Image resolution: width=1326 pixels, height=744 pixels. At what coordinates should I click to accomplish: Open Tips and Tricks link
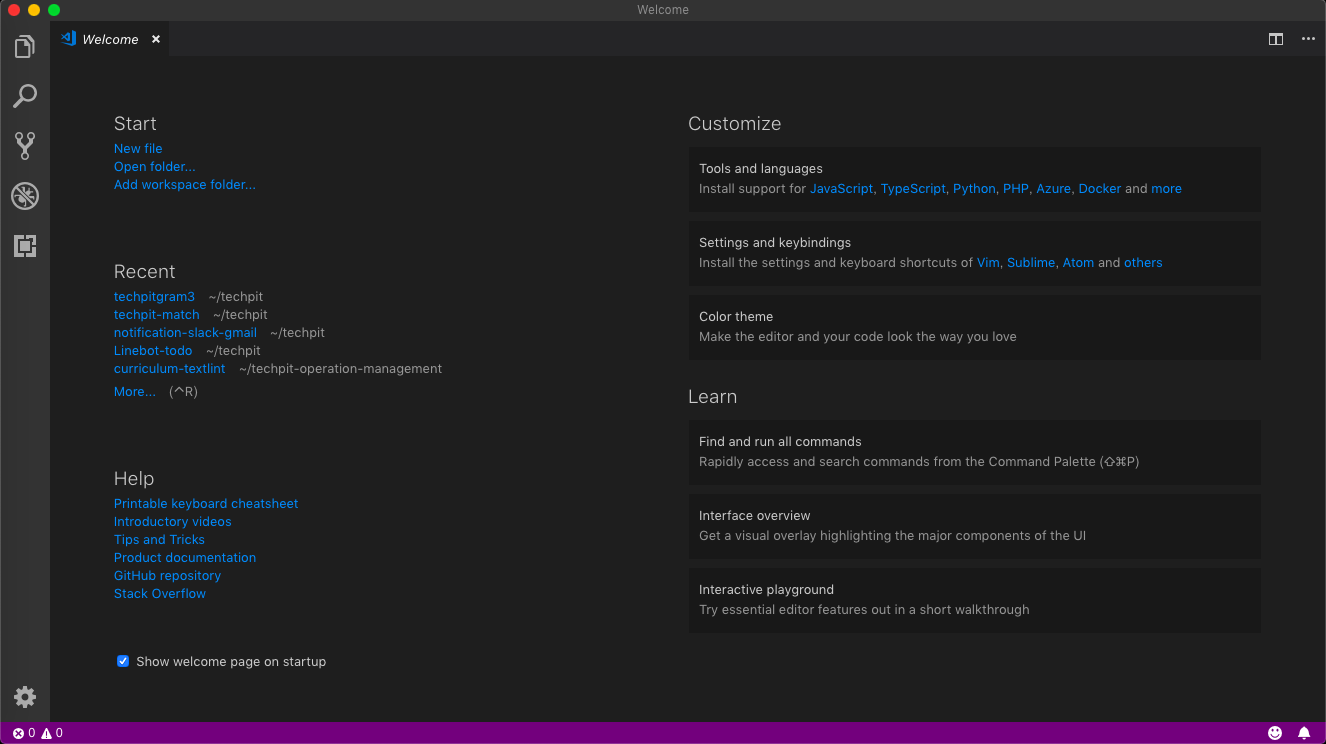(x=159, y=539)
